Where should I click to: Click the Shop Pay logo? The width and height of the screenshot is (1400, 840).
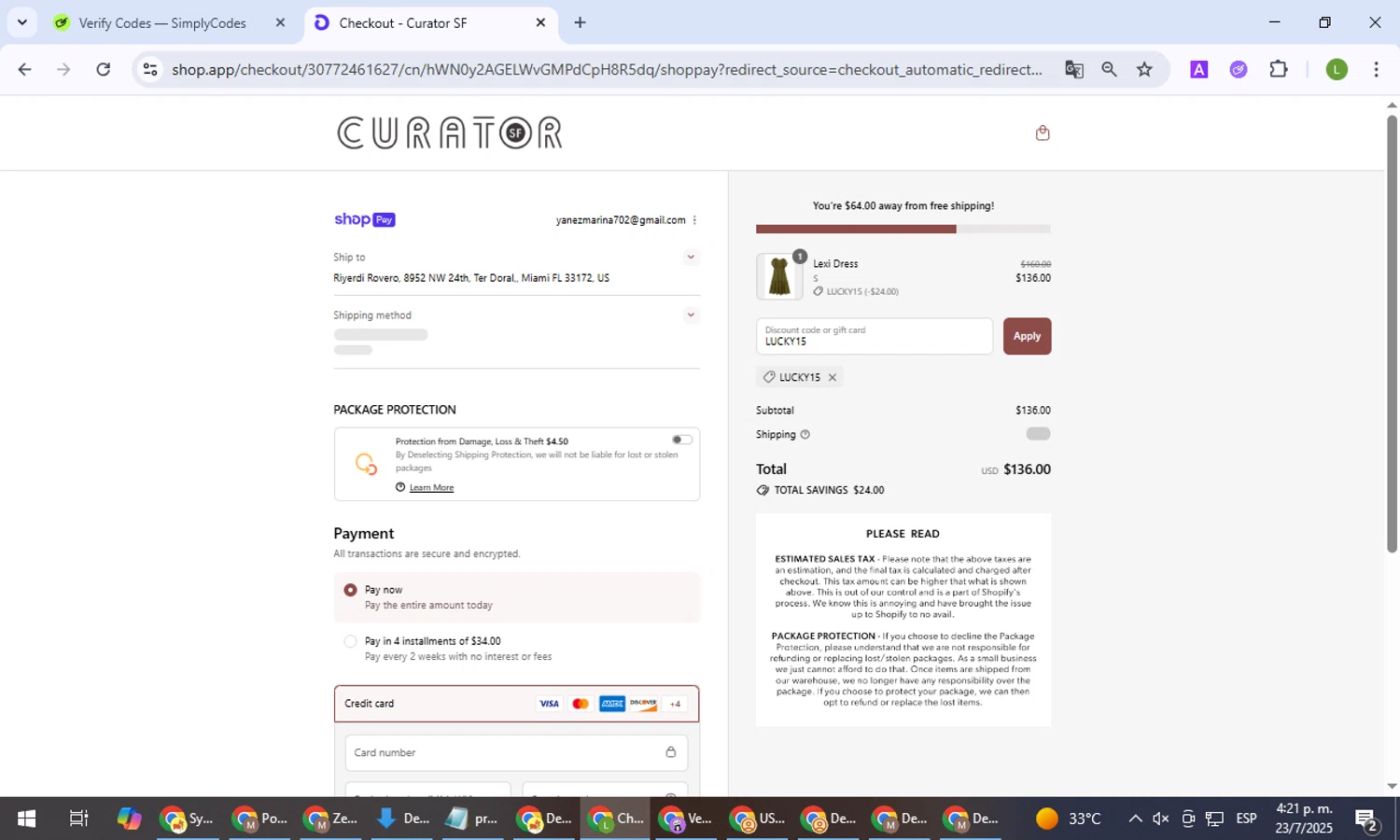click(365, 220)
